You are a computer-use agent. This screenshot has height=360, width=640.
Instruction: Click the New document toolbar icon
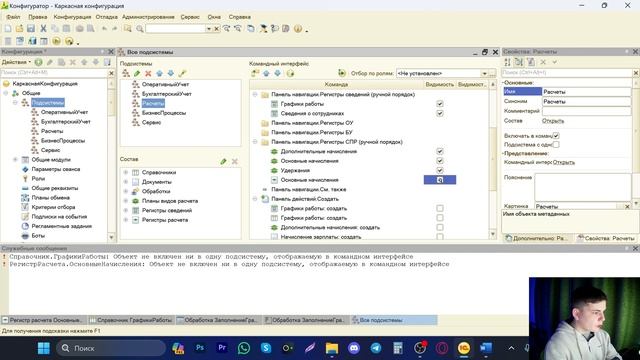tap(8, 29)
